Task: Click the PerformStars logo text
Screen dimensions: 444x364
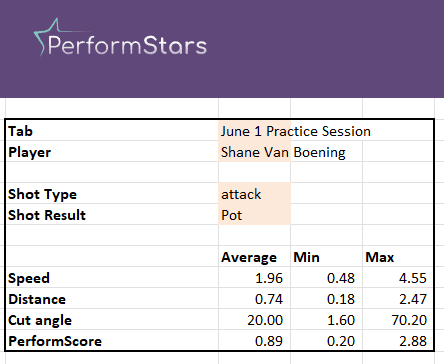Action: click(127, 45)
